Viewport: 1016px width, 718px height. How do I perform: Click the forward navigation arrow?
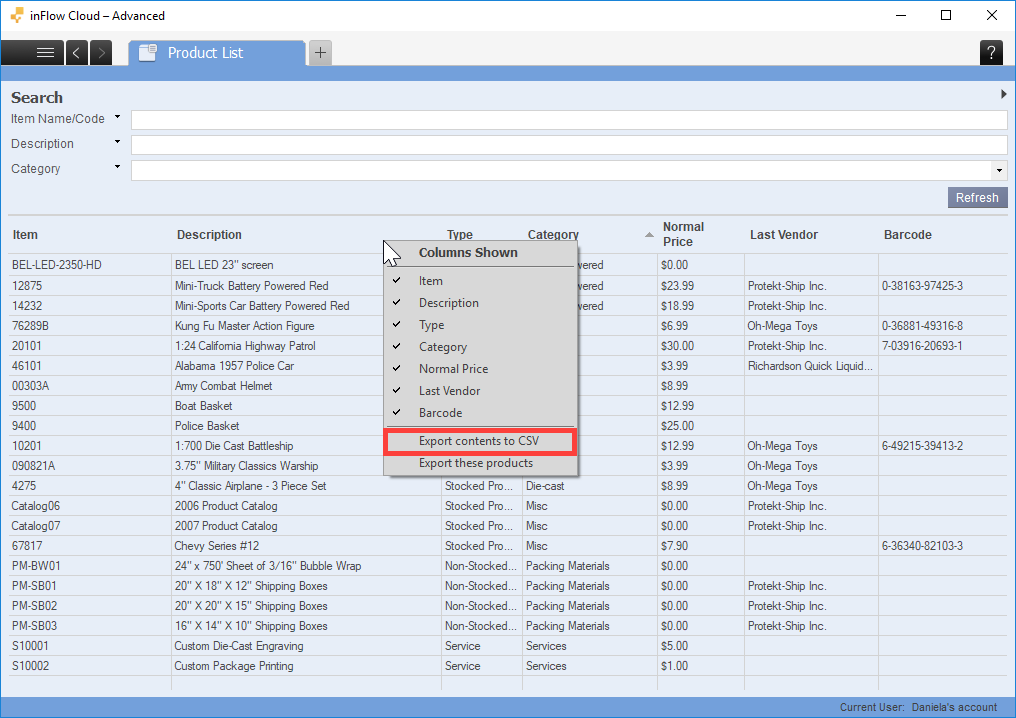(101, 53)
